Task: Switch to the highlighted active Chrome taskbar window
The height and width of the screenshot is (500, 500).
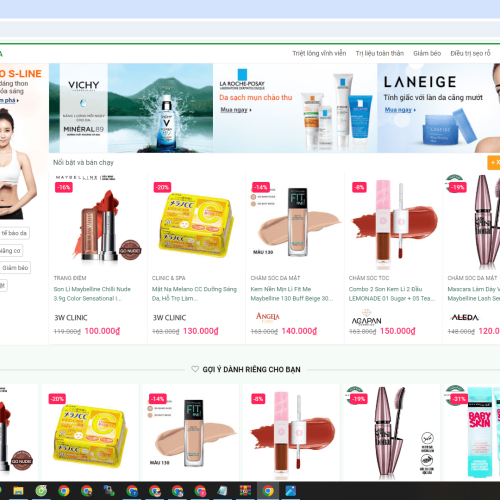Action: 268,491
